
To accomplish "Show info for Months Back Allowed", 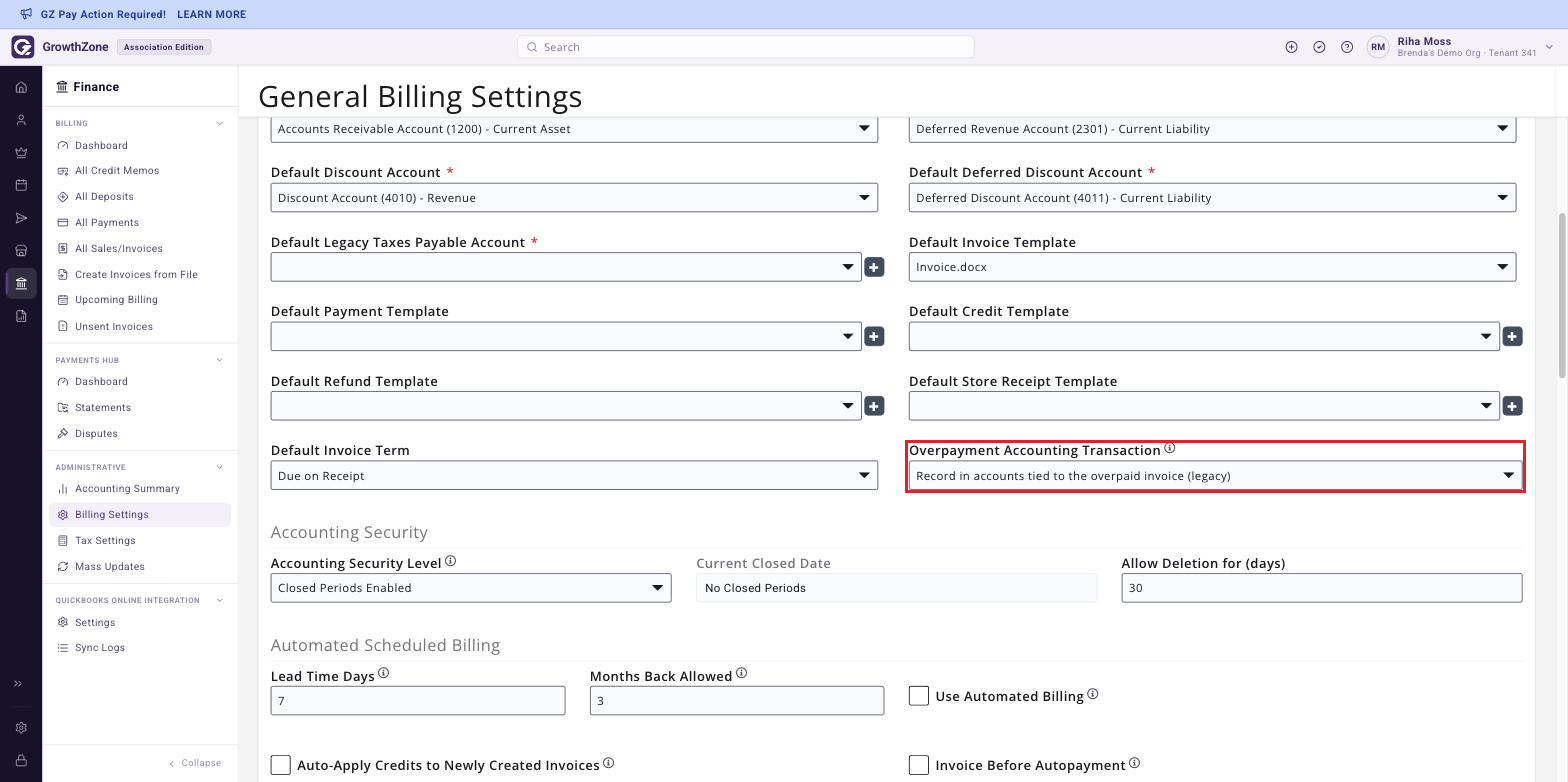I will point(741,673).
